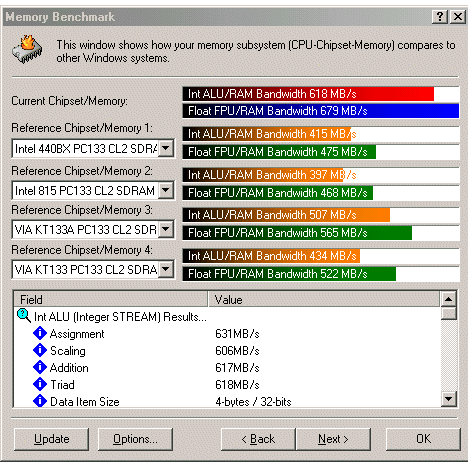Click the info icon next to Triad
This screenshot has height=464, width=468.
click(x=40, y=384)
